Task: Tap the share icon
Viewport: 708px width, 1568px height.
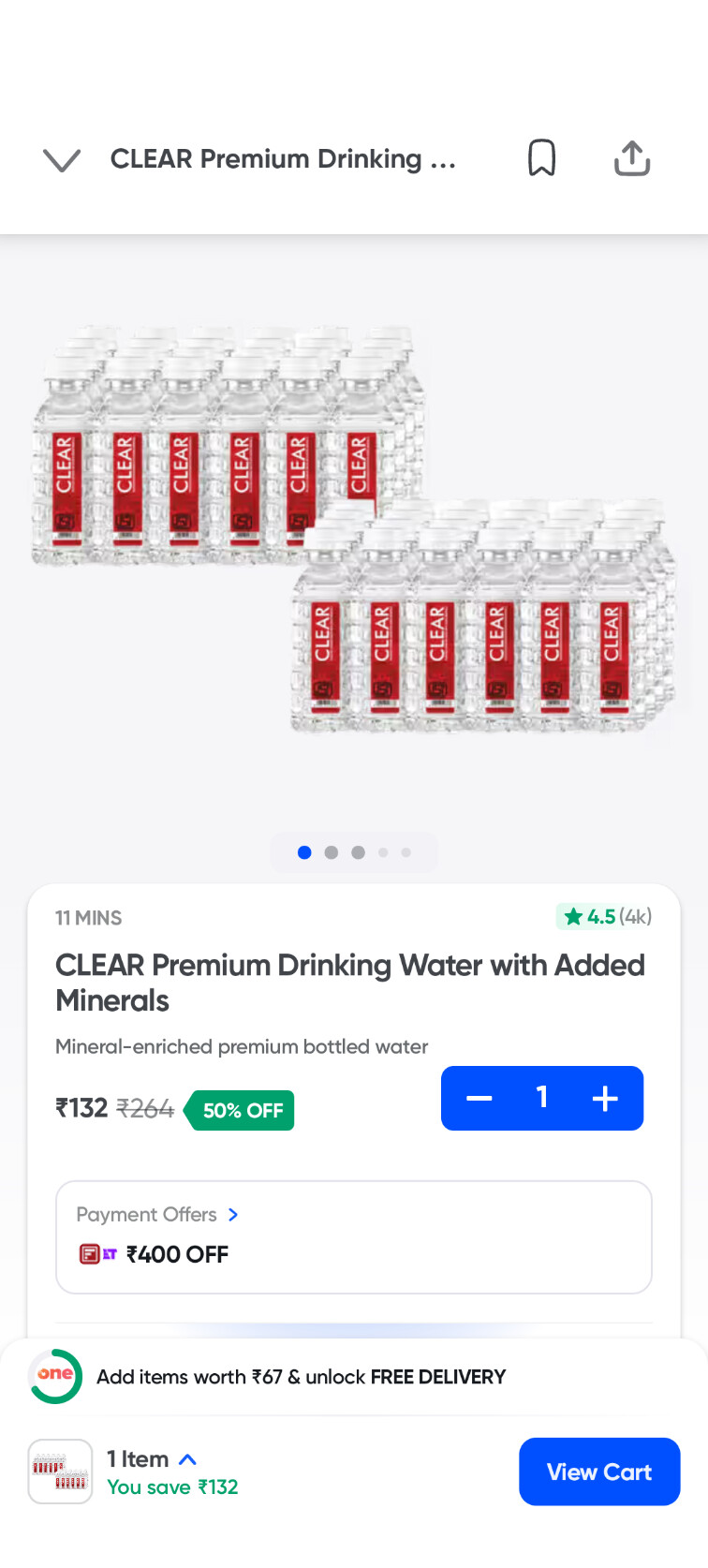Action: click(x=632, y=158)
